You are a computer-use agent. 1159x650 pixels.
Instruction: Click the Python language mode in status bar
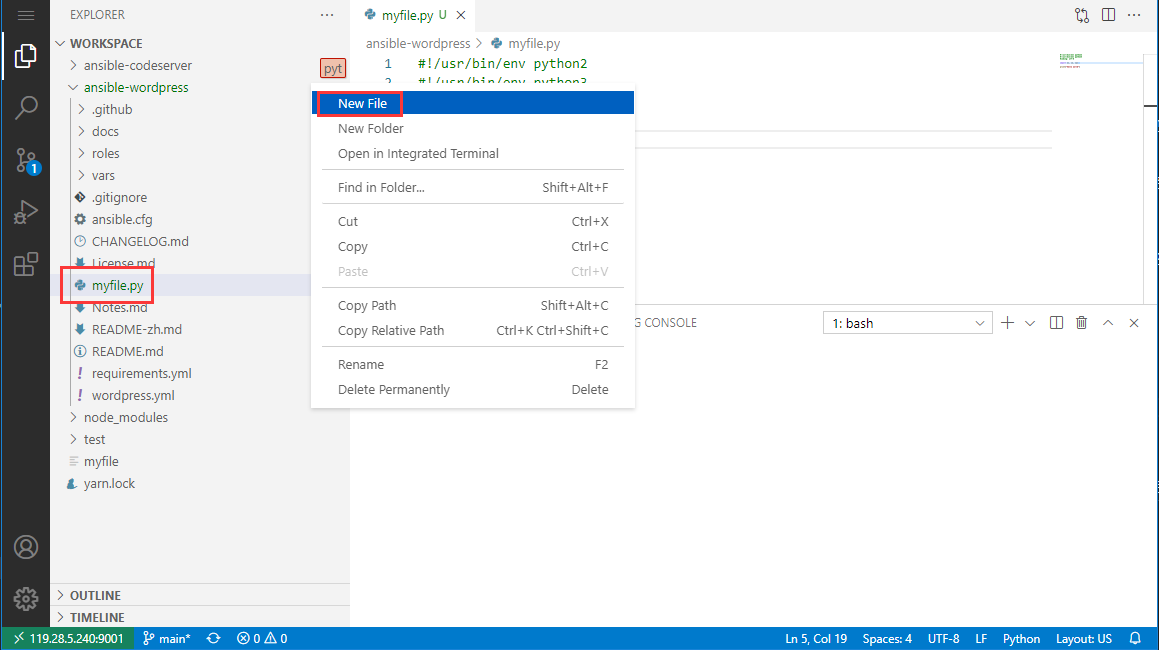1021,639
